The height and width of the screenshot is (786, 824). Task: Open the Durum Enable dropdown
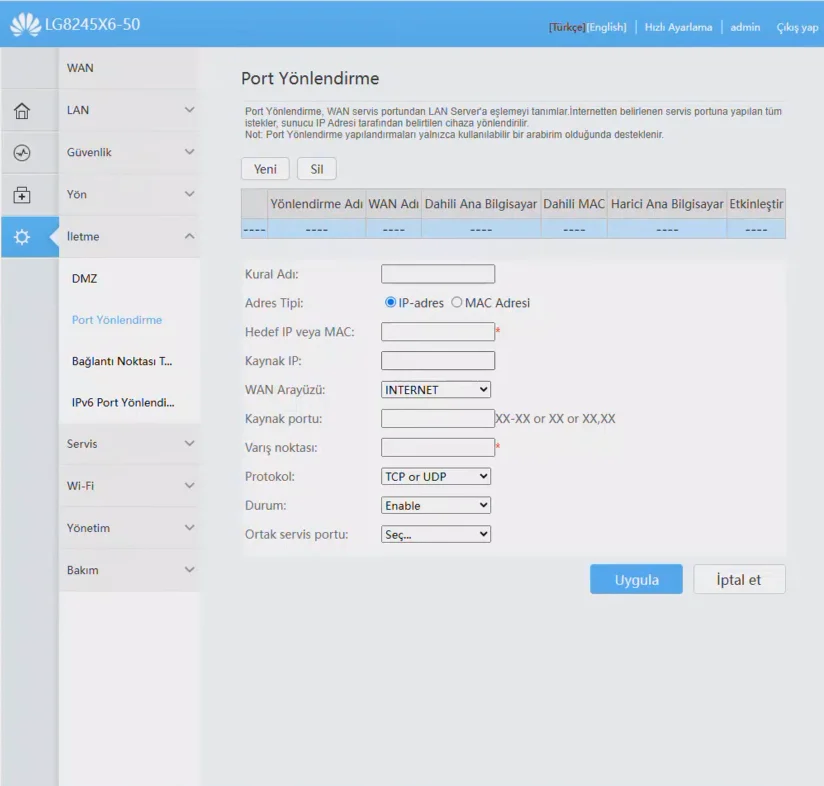[436, 505]
